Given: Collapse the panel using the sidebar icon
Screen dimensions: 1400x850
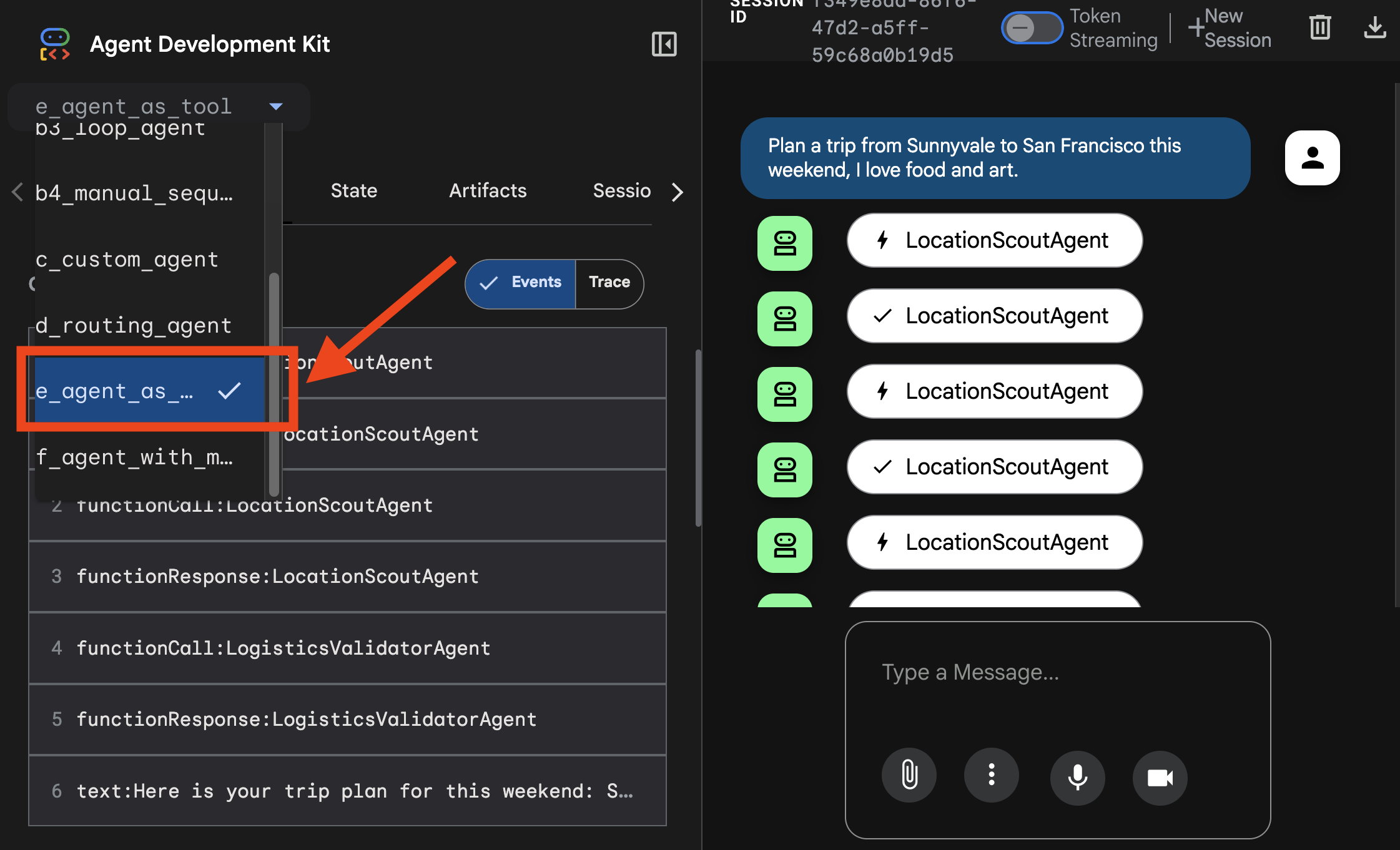Looking at the screenshot, I should 664,44.
